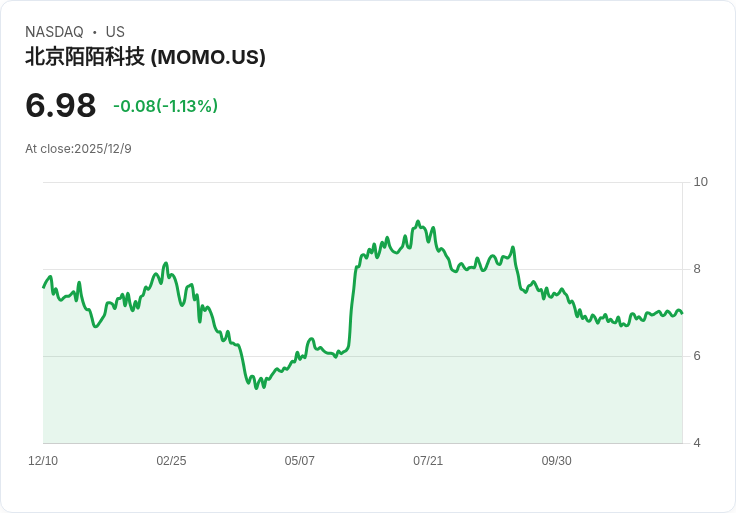736x513 pixels.
Task: Click the first data point on the chart line
Action: click(43, 287)
